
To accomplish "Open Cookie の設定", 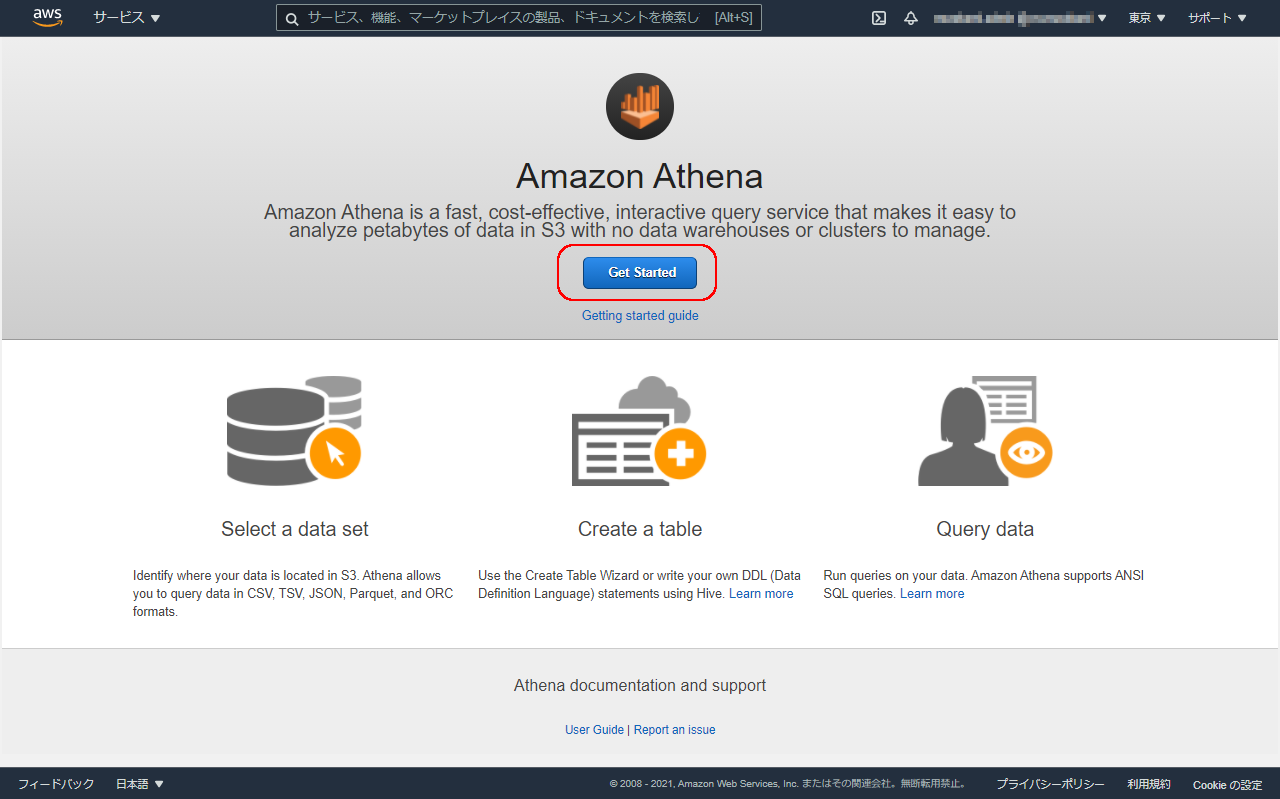I will click(x=1227, y=785).
